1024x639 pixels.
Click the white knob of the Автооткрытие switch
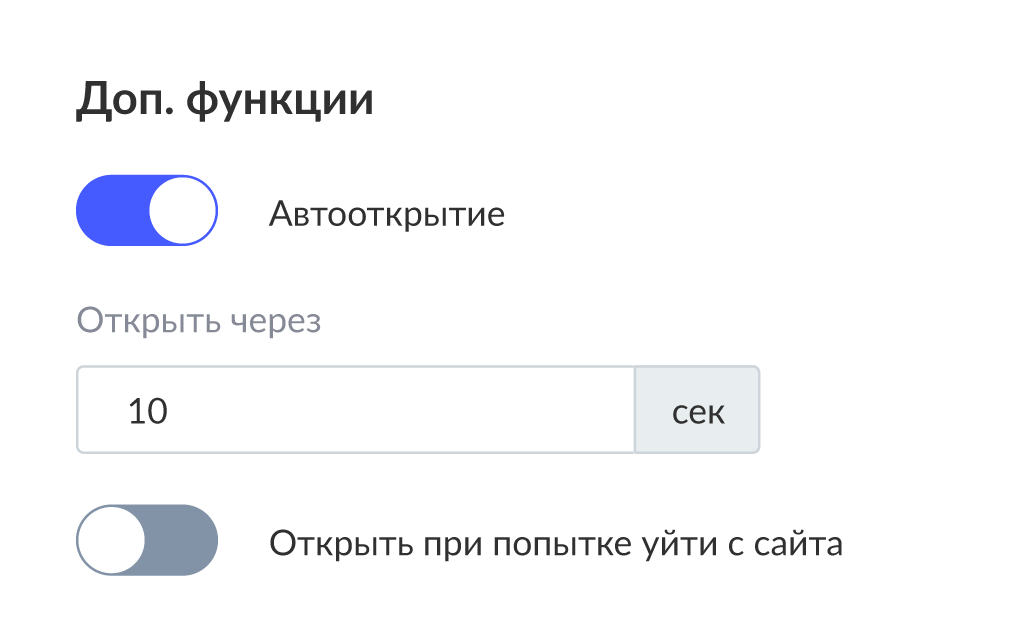click(x=183, y=211)
